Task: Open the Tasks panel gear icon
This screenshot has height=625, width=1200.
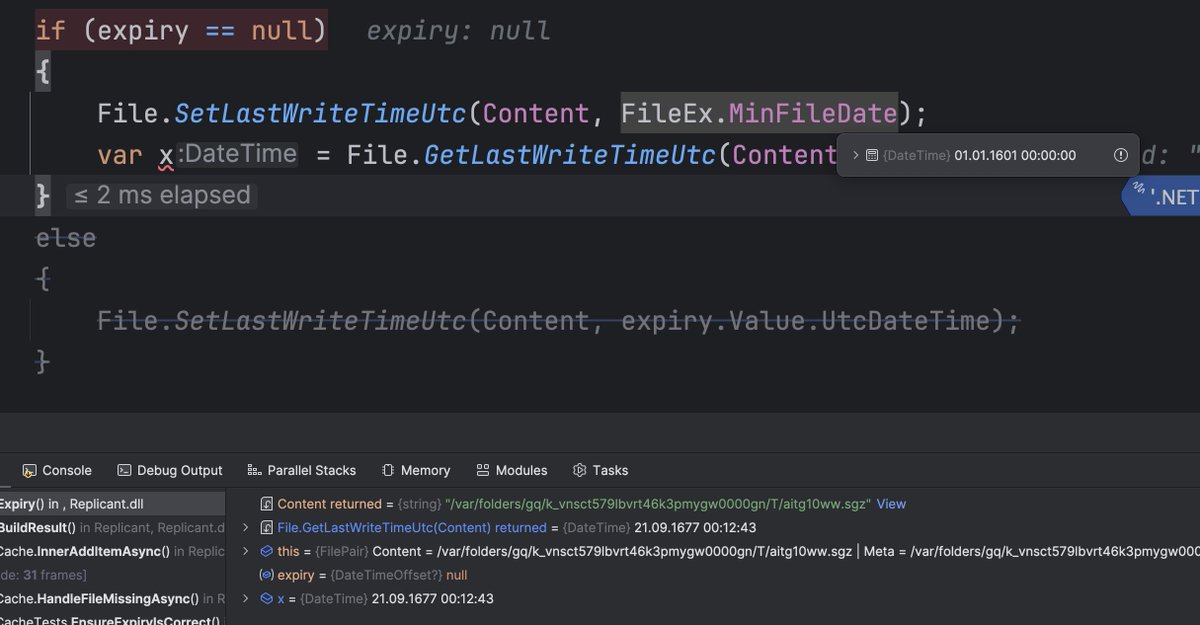Action: click(x=577, y=470)
